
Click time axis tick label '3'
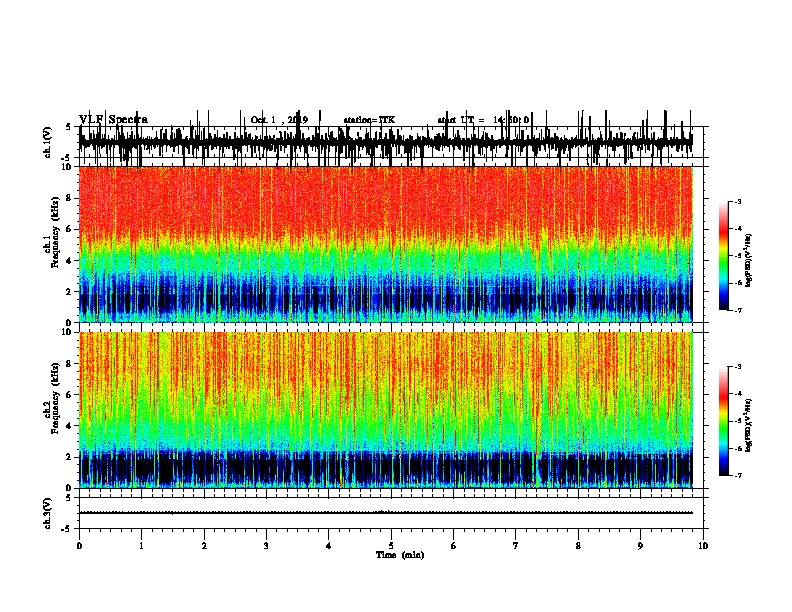click(x=266, y=546)
